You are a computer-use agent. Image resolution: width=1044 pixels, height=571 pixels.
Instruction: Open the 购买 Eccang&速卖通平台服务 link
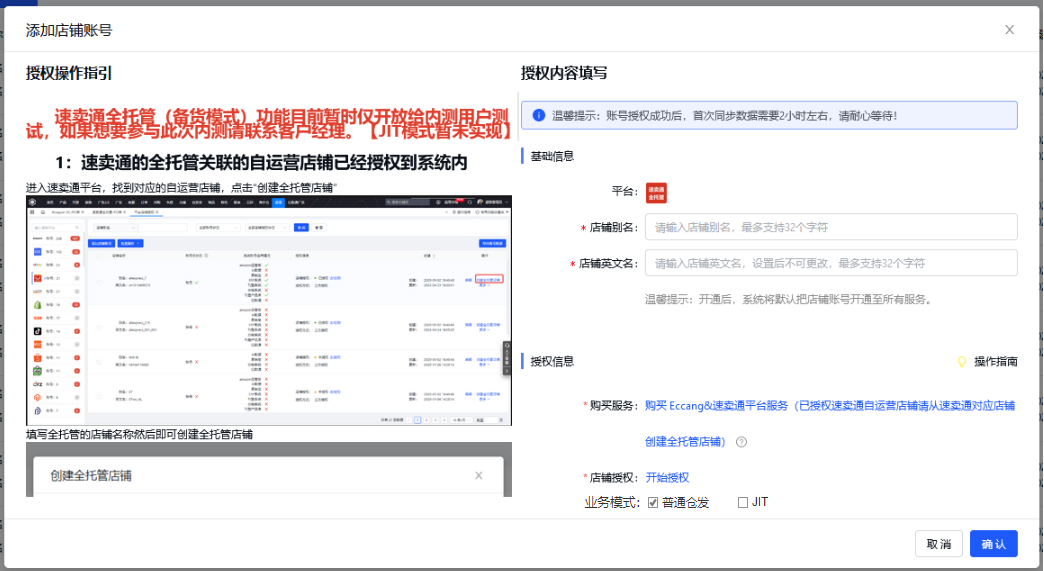pos(830,423)
